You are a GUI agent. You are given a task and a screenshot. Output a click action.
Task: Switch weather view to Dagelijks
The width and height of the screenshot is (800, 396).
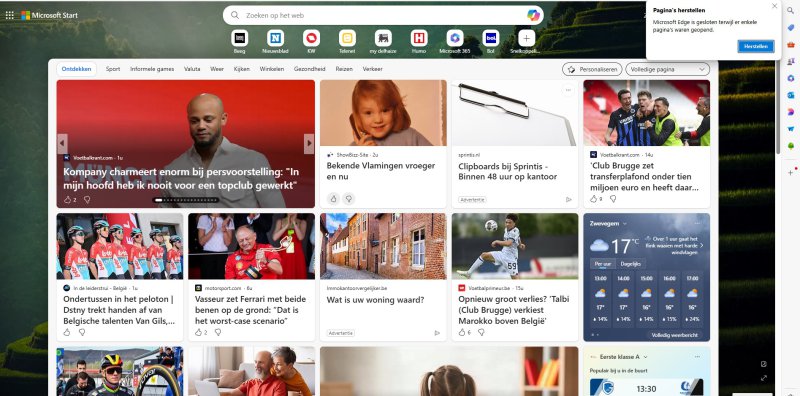click(630, 264)
